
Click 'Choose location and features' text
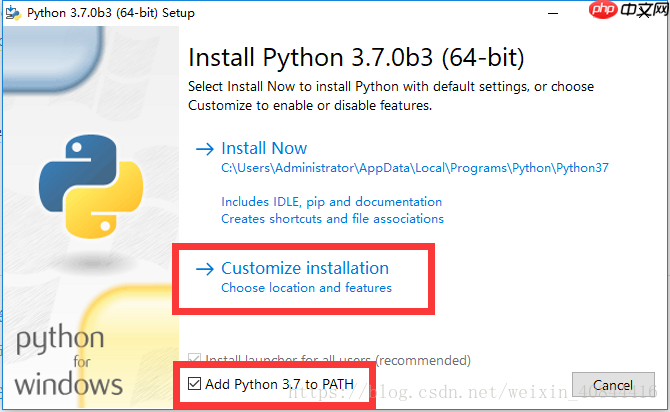click(x=306, y=288)
